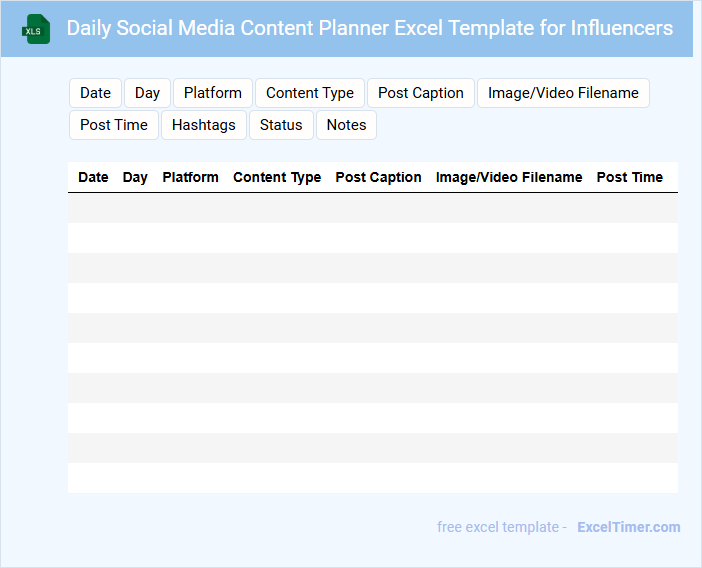Select the Image/Video Filename tag
The image size is (702, 568).
[563, 93]
